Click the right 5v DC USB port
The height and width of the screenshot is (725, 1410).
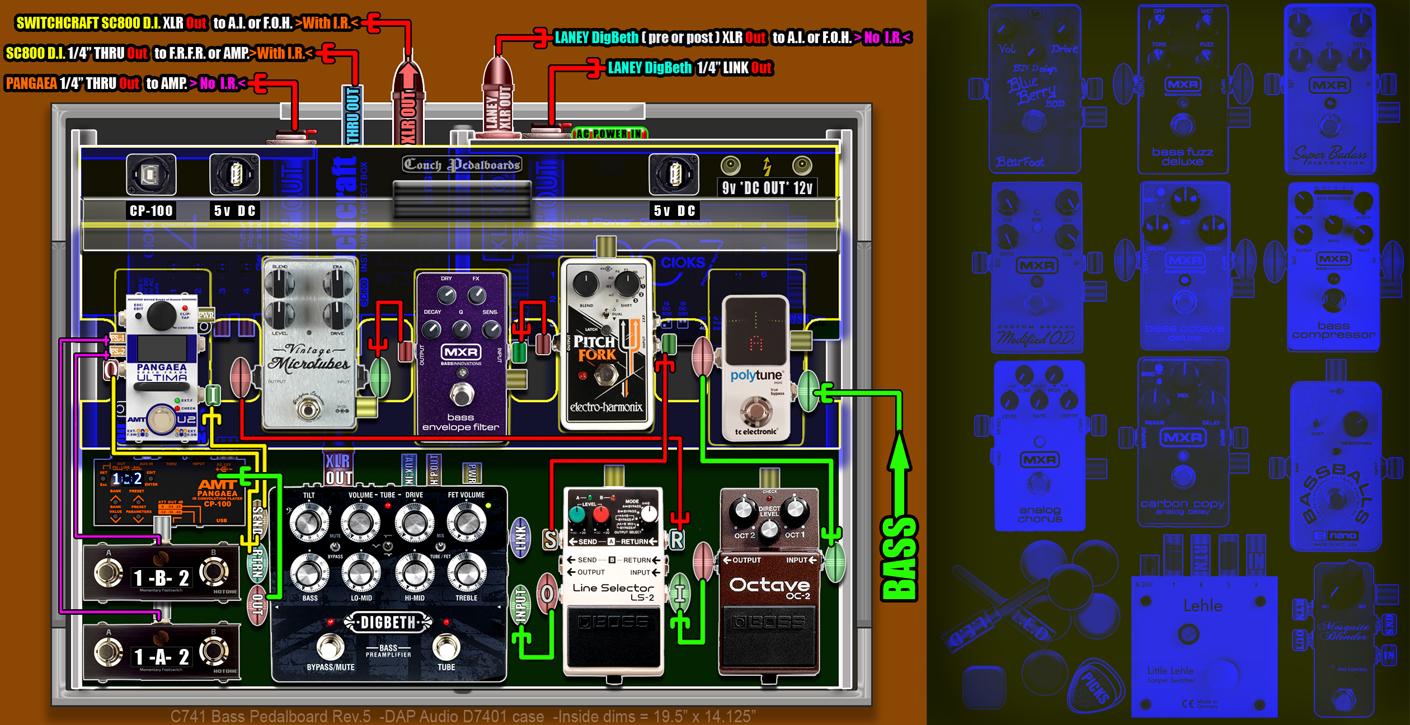pos(673,176)
